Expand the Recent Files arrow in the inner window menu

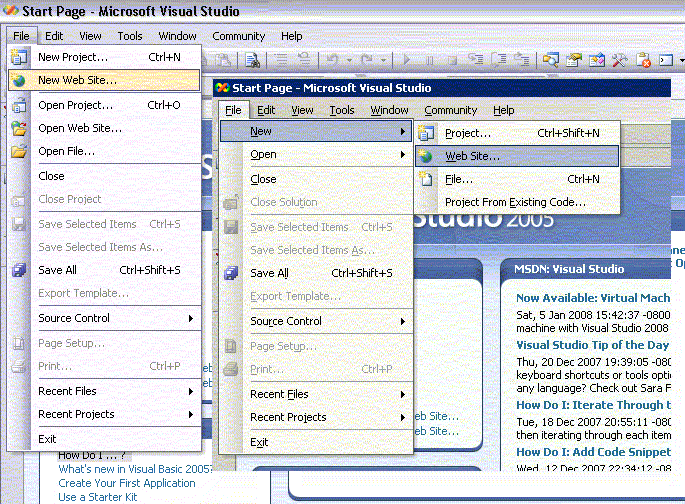tap(403, 394)
